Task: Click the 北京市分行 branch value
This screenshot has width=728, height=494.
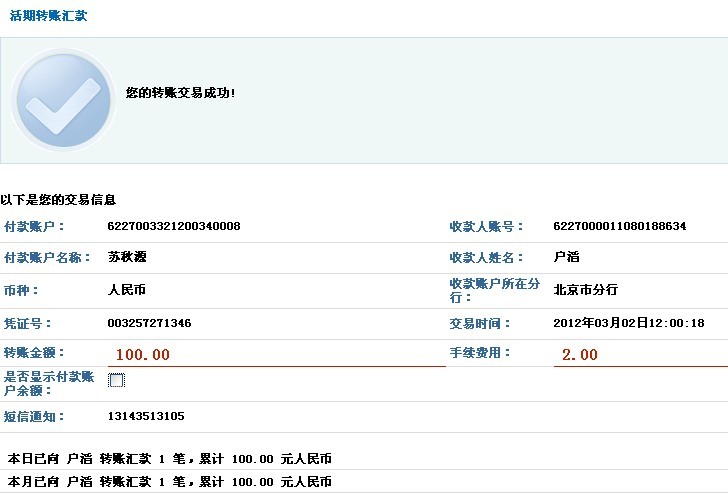Action: coord(585,289)
